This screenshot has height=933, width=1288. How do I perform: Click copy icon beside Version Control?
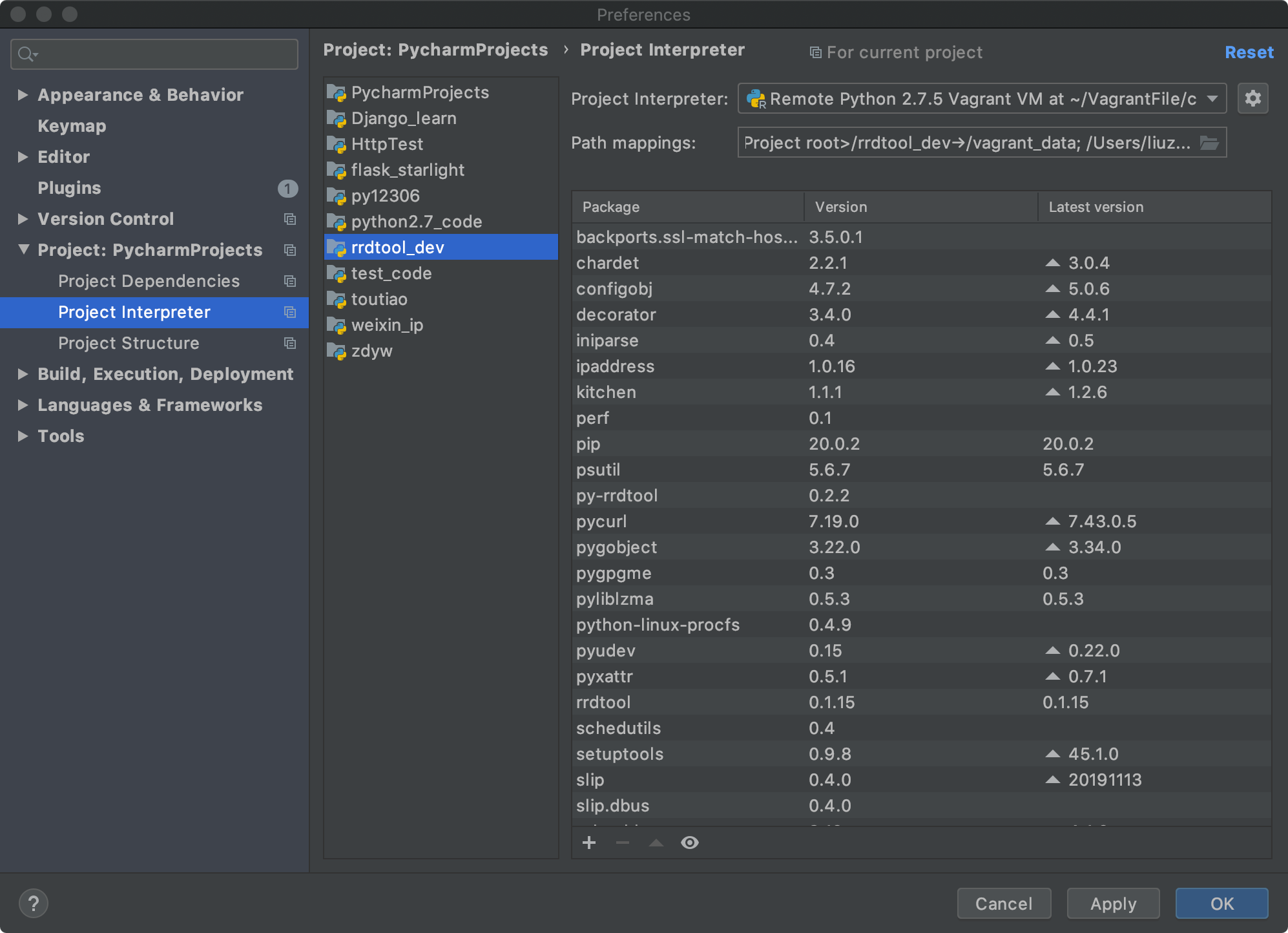pyautogui.click(x=290, y=219)
